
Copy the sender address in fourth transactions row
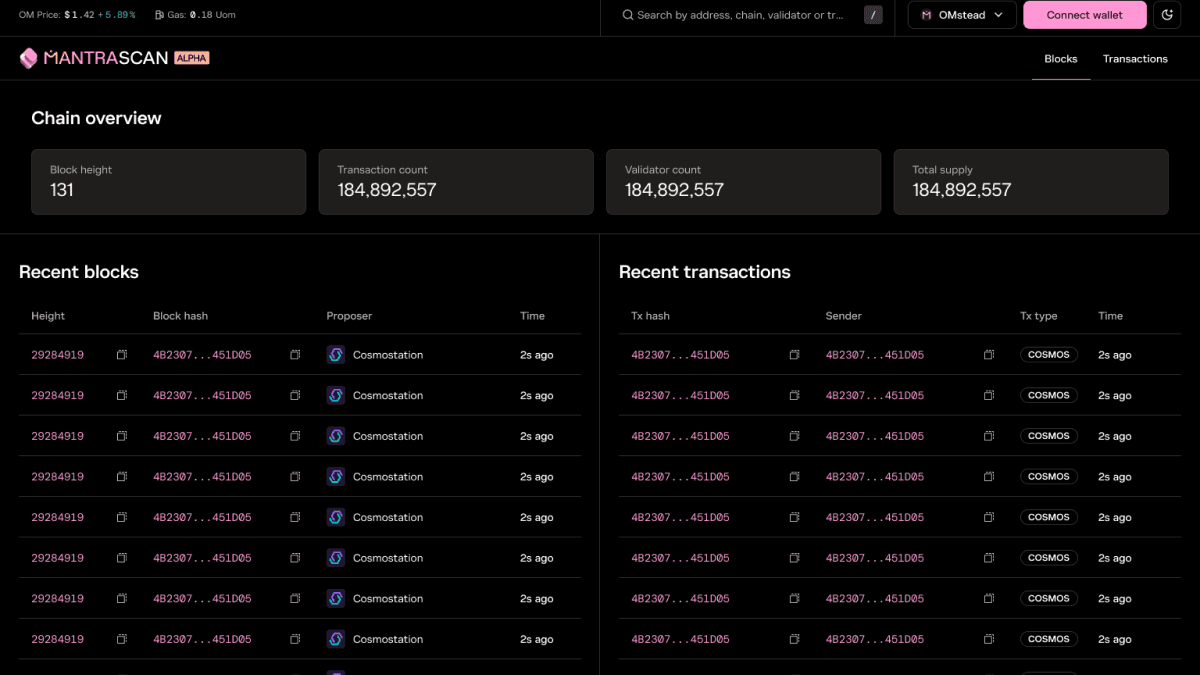click(x=989, y=477)
